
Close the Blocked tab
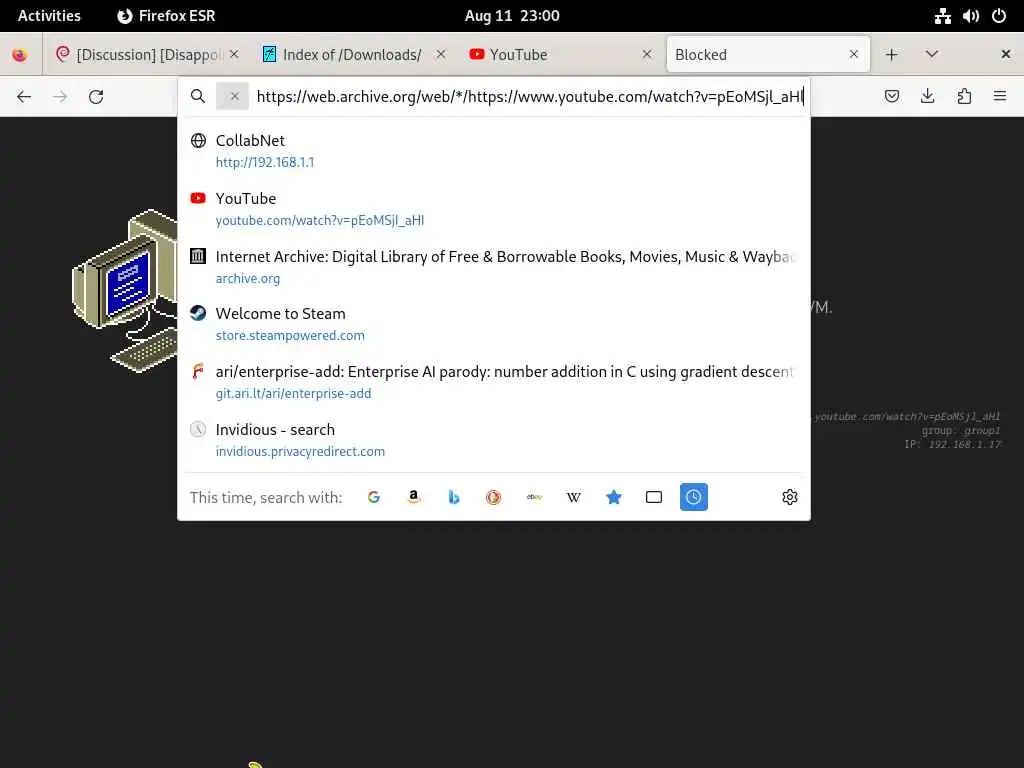pos(854,54)
